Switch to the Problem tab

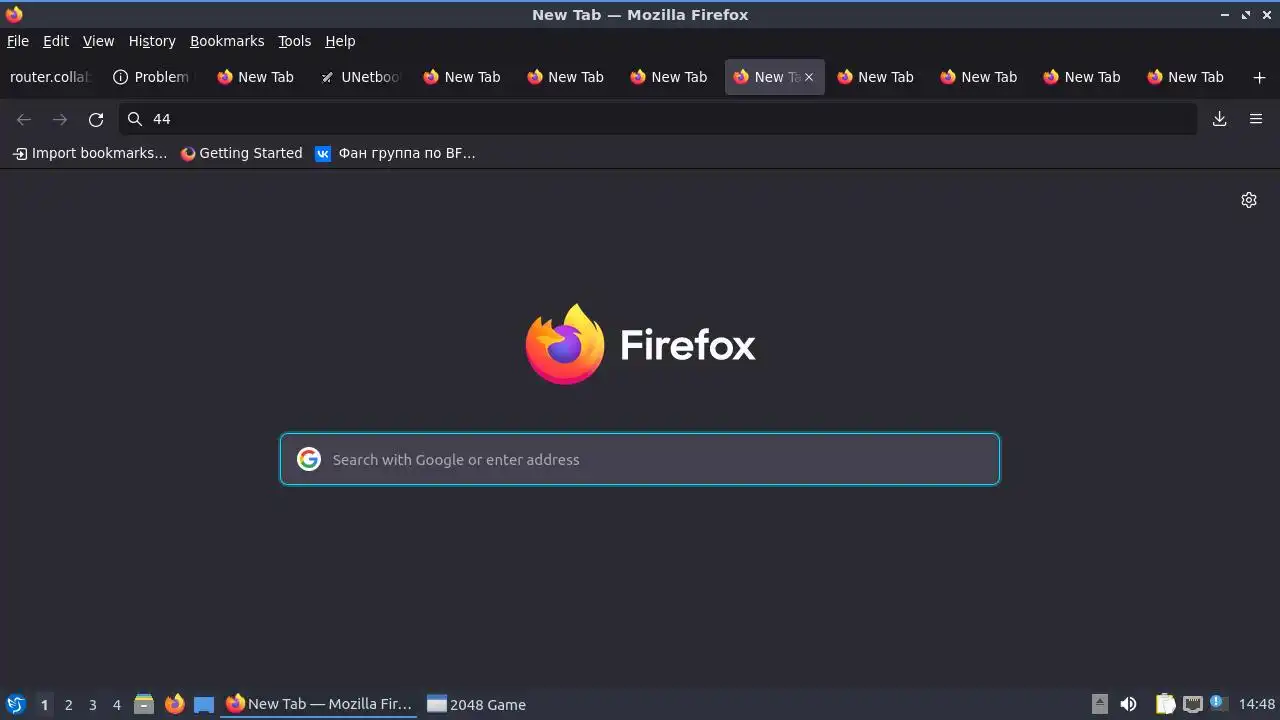coord(152,77)
